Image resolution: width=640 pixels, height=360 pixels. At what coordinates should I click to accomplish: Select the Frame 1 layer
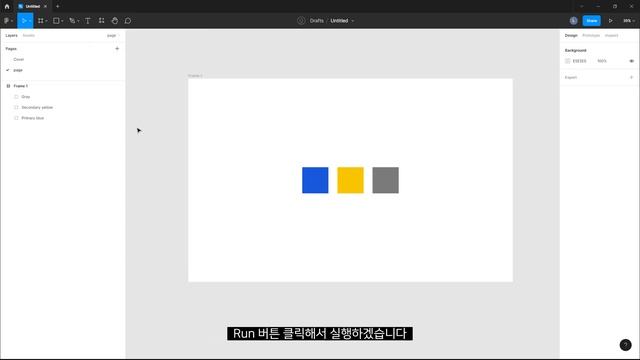tap(21, 86)
